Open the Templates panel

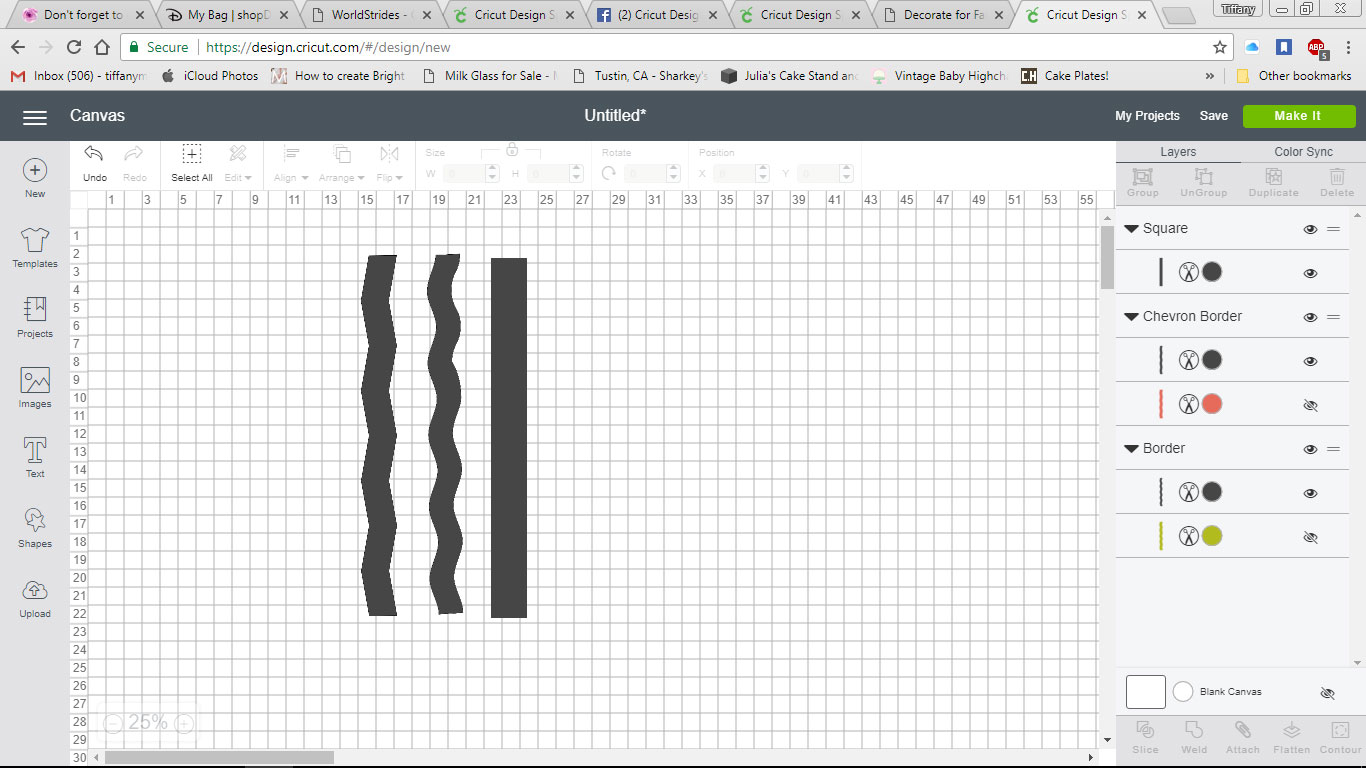pos(34,247)
